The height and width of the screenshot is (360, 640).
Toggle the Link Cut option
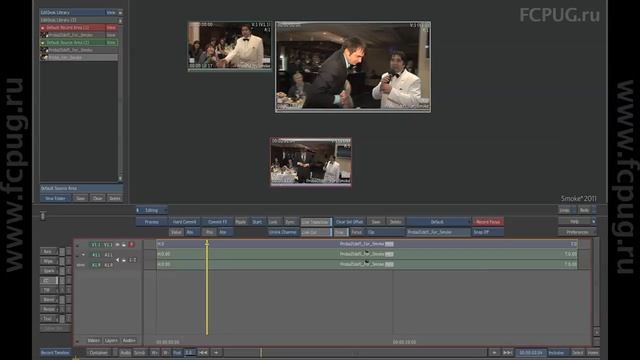(316, 232)
